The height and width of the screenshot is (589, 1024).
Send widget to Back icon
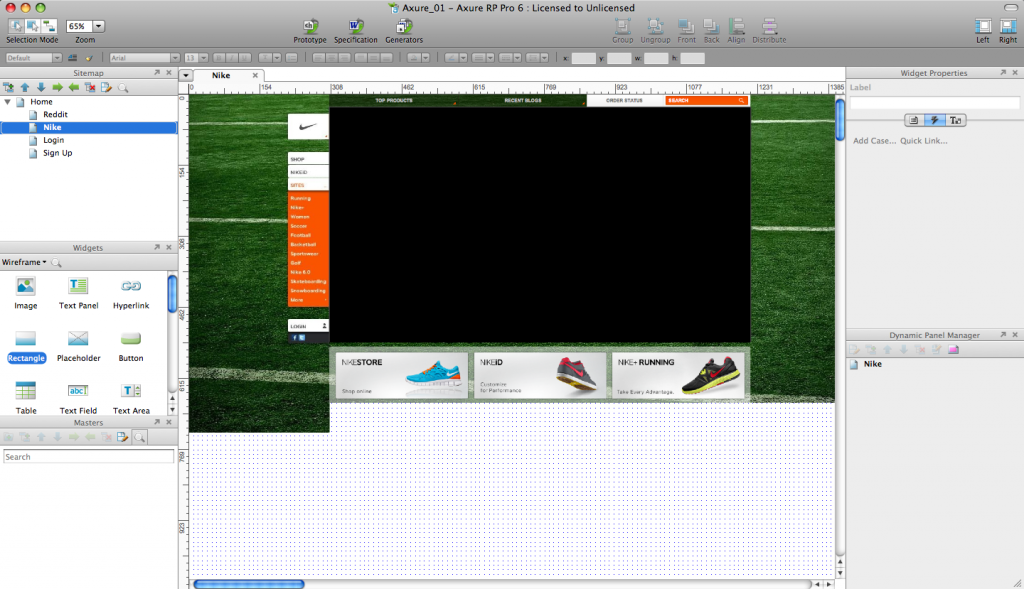pos(711,26)
